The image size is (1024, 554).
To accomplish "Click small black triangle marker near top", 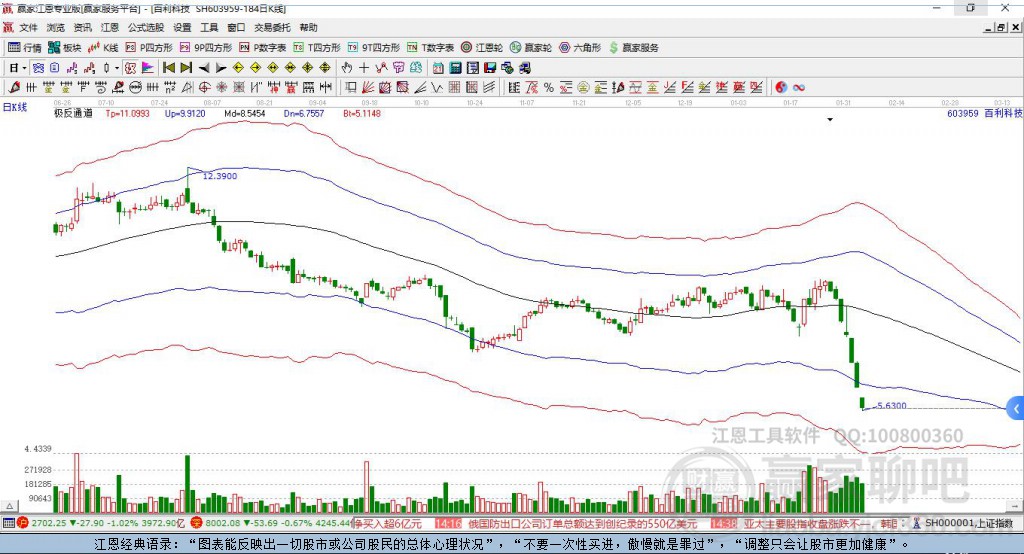I will [830, 120].
